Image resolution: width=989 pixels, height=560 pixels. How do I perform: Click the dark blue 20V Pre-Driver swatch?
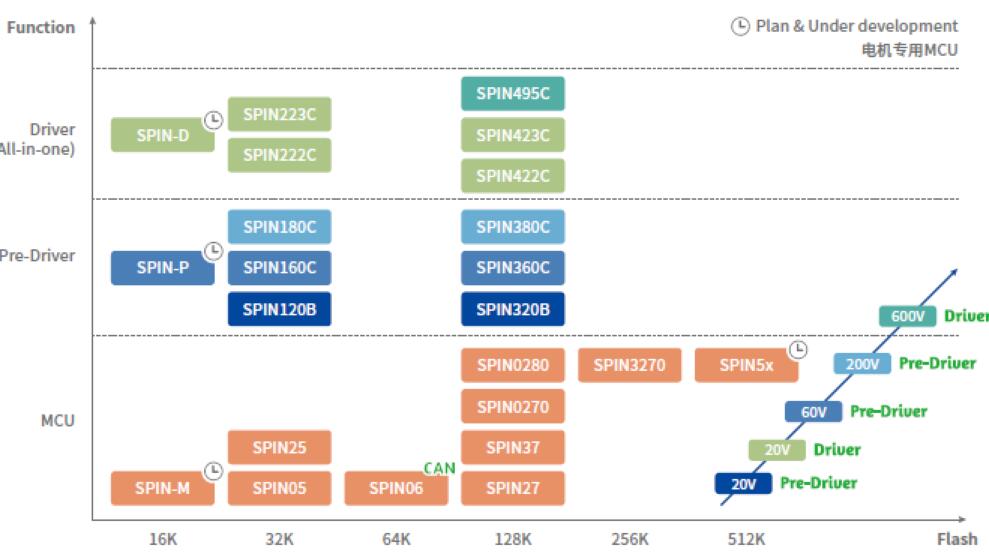tap(743, 483)
